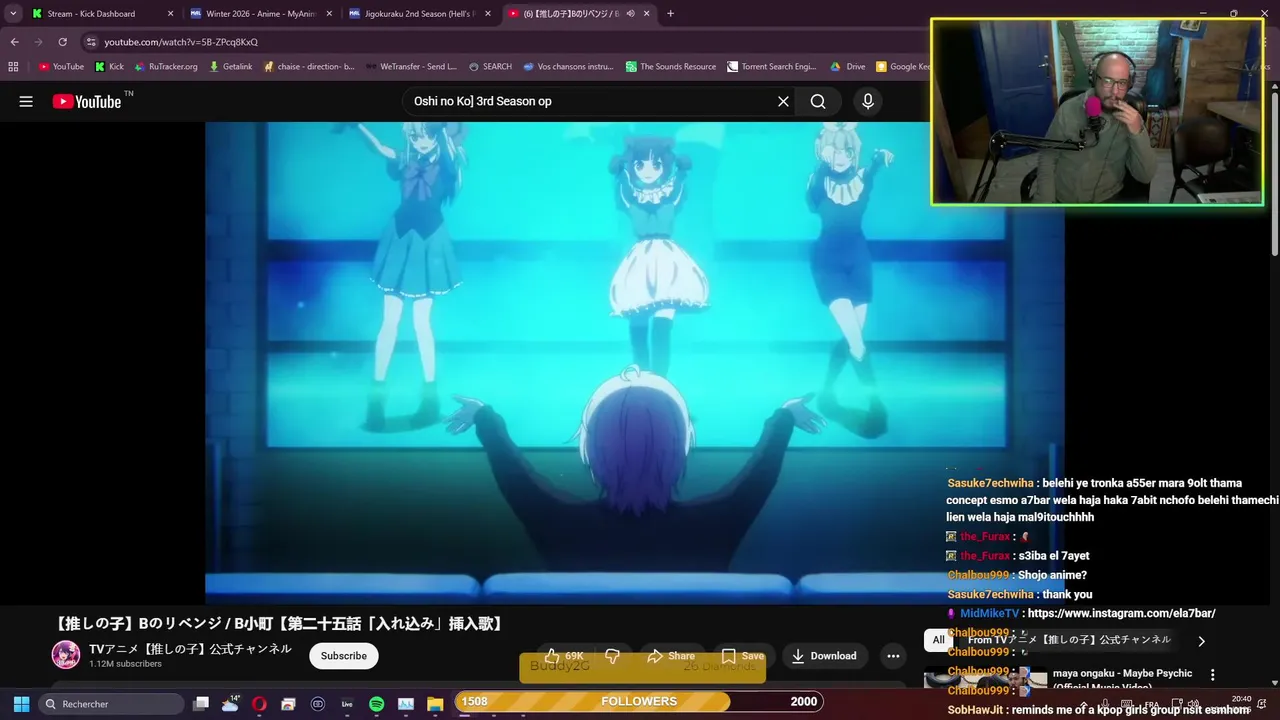Open the RuTracker.org bookmark
The height and width of the screenshot is (720, 1280).
pos(166,67)
